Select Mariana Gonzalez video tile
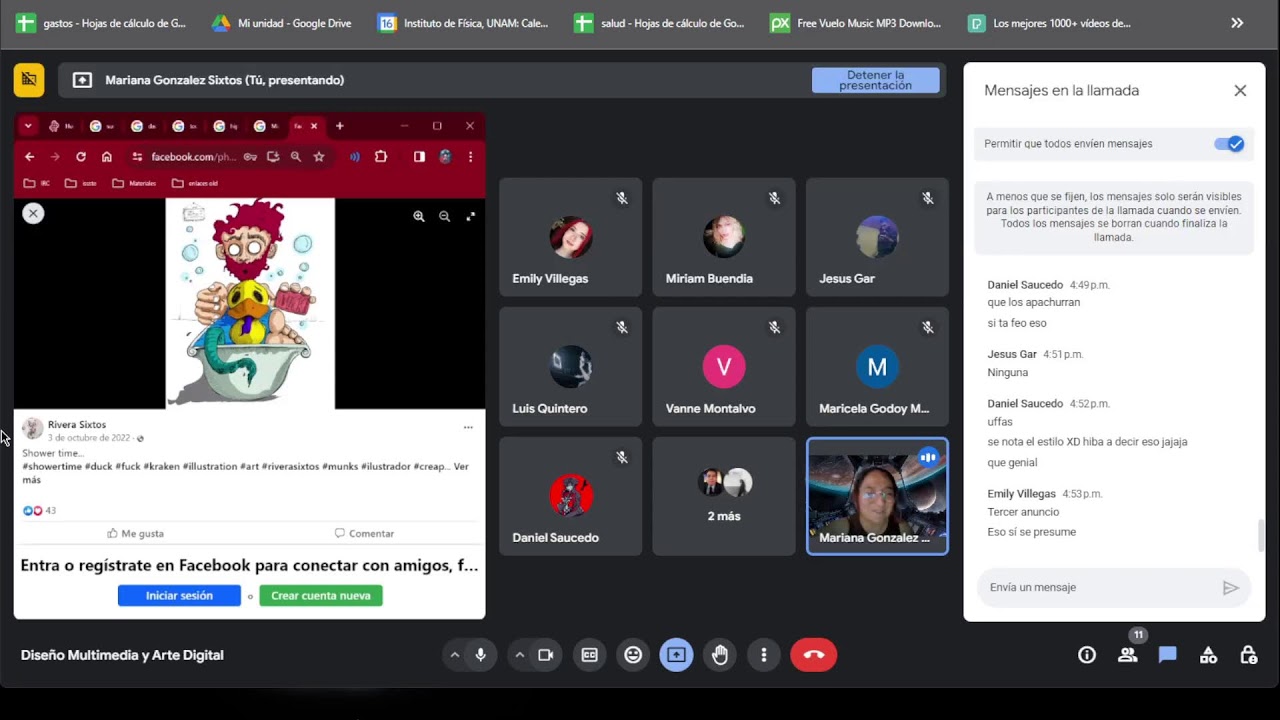 point(877,496)
